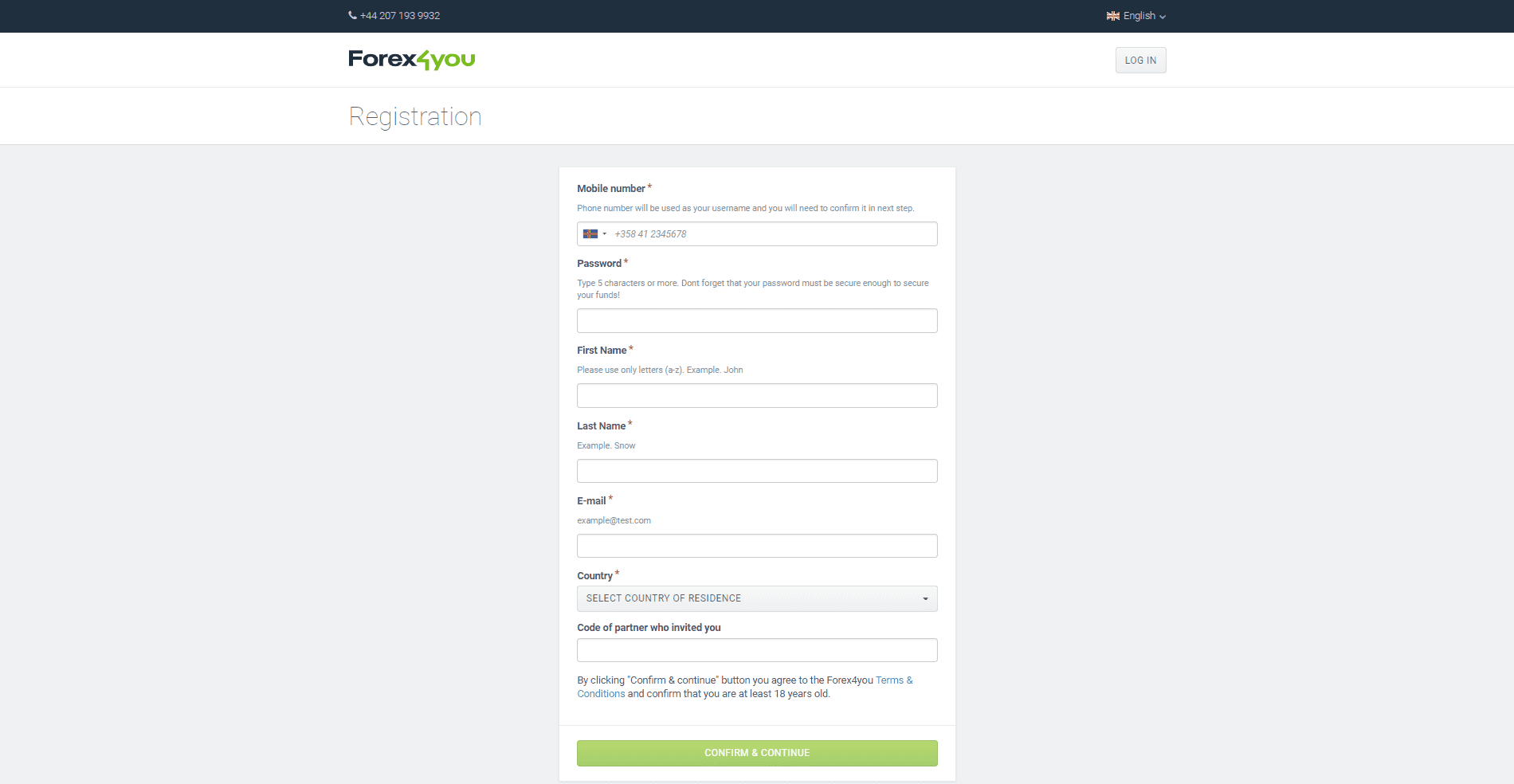Image resolution: width=1514 pixels, height=784 pixels.
Task: Click the Password label
Action: coord(599,264)
